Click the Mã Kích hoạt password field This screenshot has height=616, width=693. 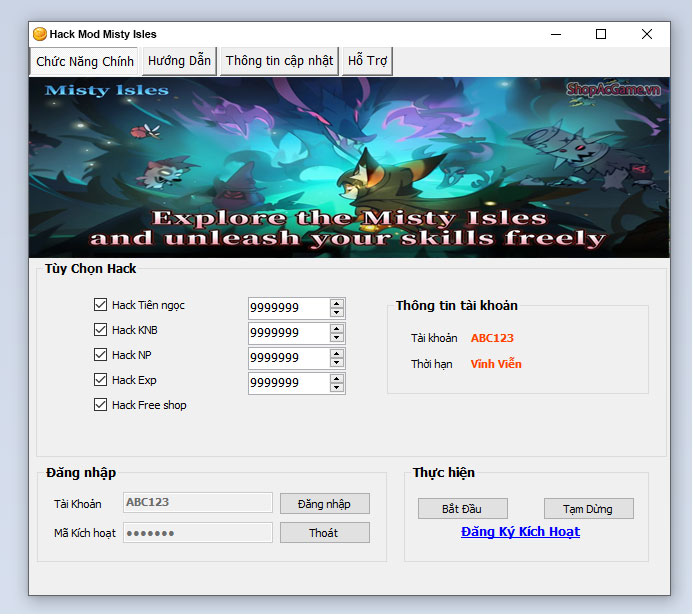[198, 532]
